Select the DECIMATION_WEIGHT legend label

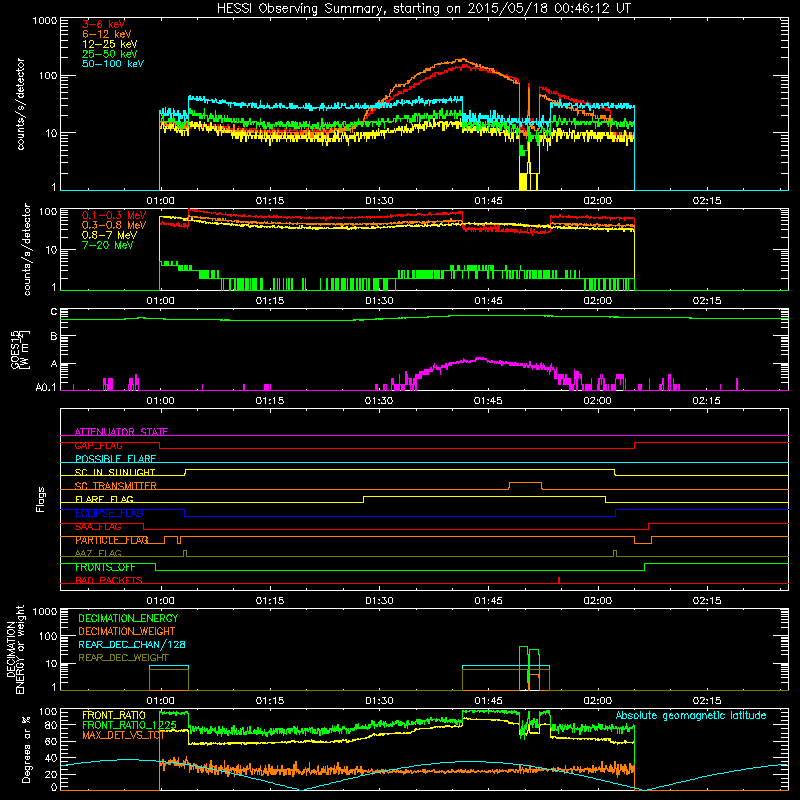tap(127, 632)
